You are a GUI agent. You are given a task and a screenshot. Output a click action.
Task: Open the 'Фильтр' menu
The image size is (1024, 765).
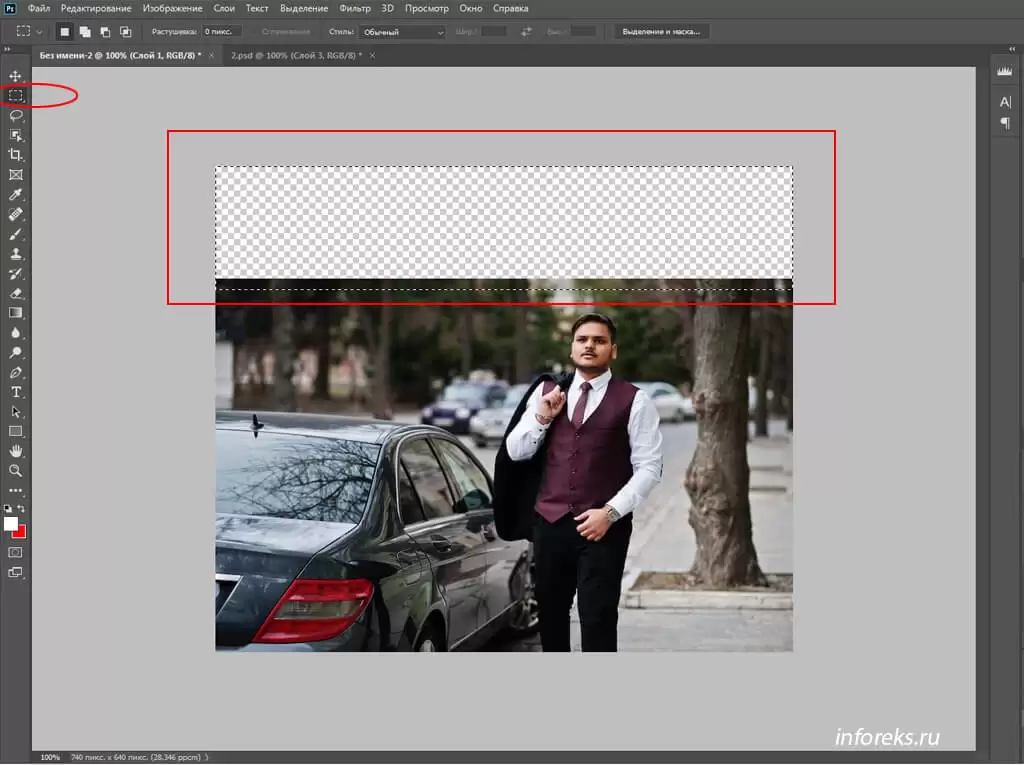click(x=355, y=8)
